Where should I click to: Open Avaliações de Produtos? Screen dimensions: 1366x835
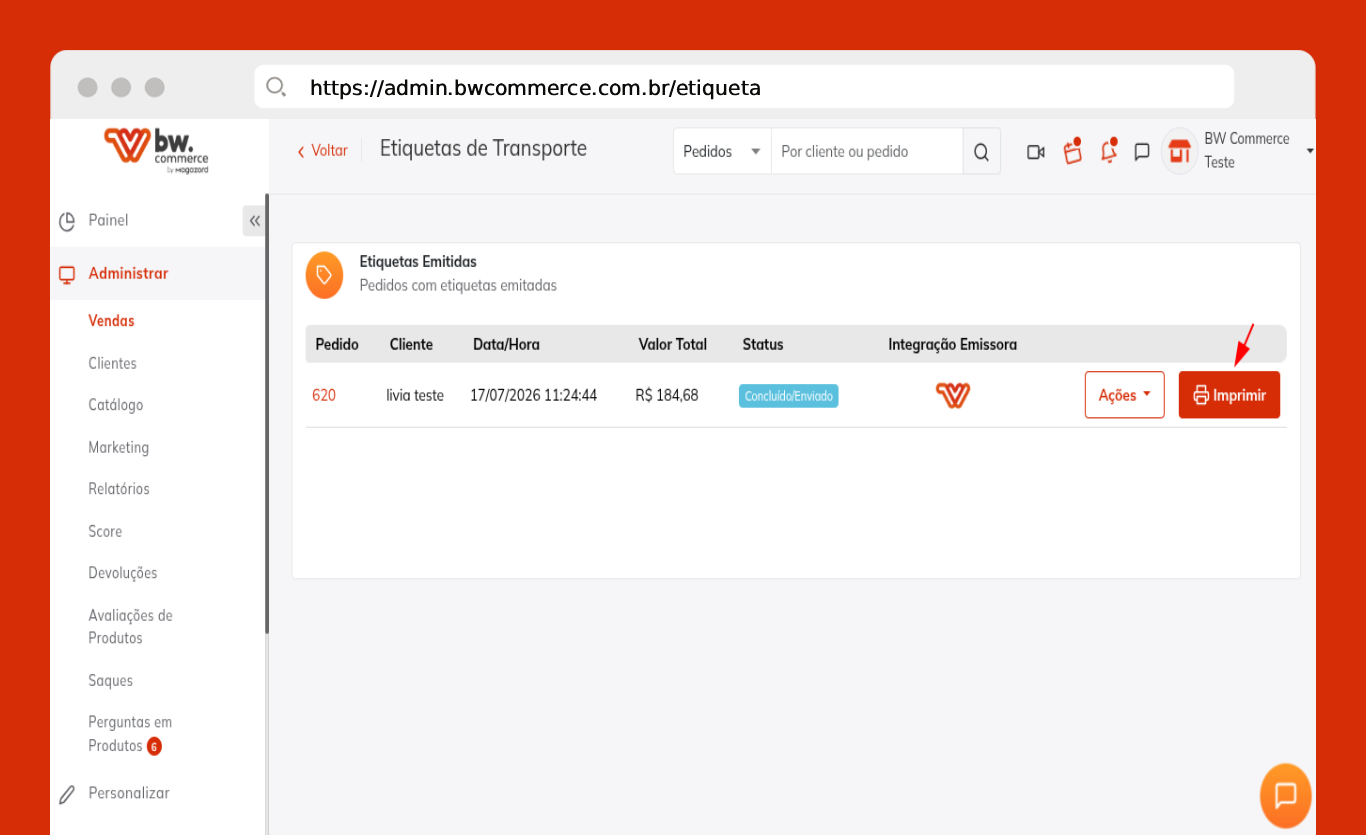pos(130,626)
